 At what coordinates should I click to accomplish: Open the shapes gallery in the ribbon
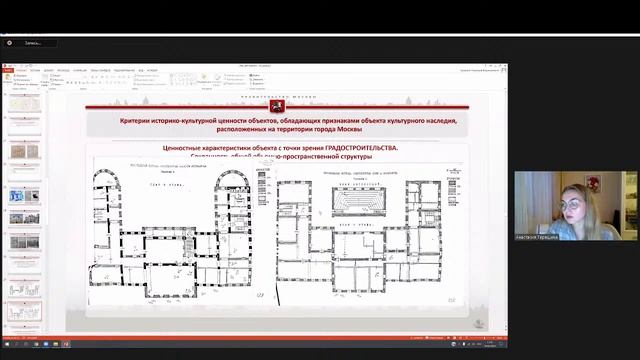coord(183,79)
